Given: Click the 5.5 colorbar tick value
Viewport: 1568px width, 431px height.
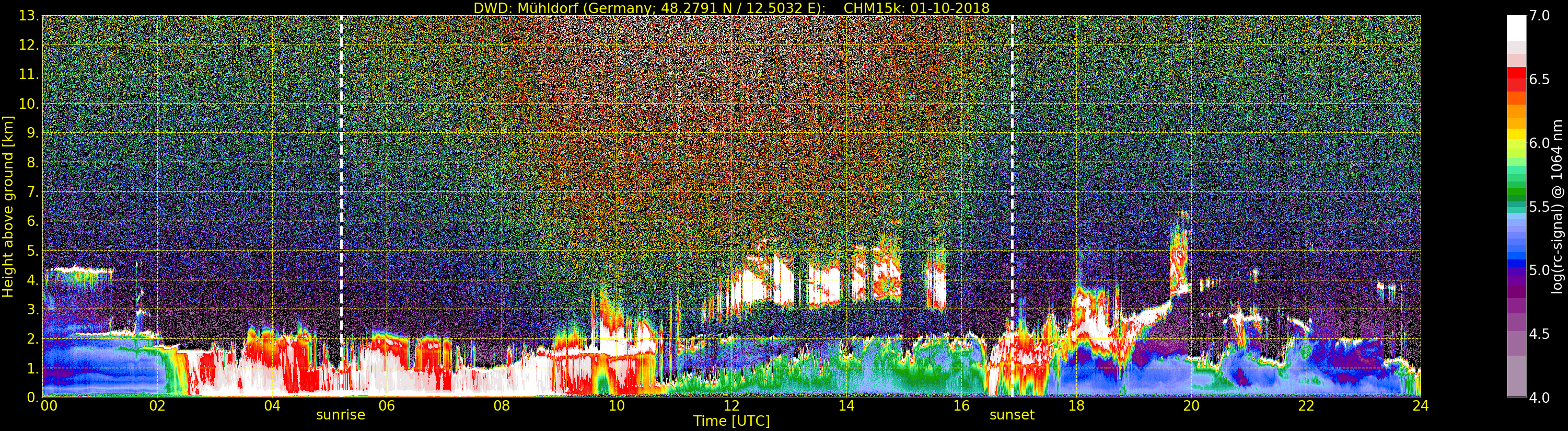Looking at the screenshot, I should pos(1539,207).
